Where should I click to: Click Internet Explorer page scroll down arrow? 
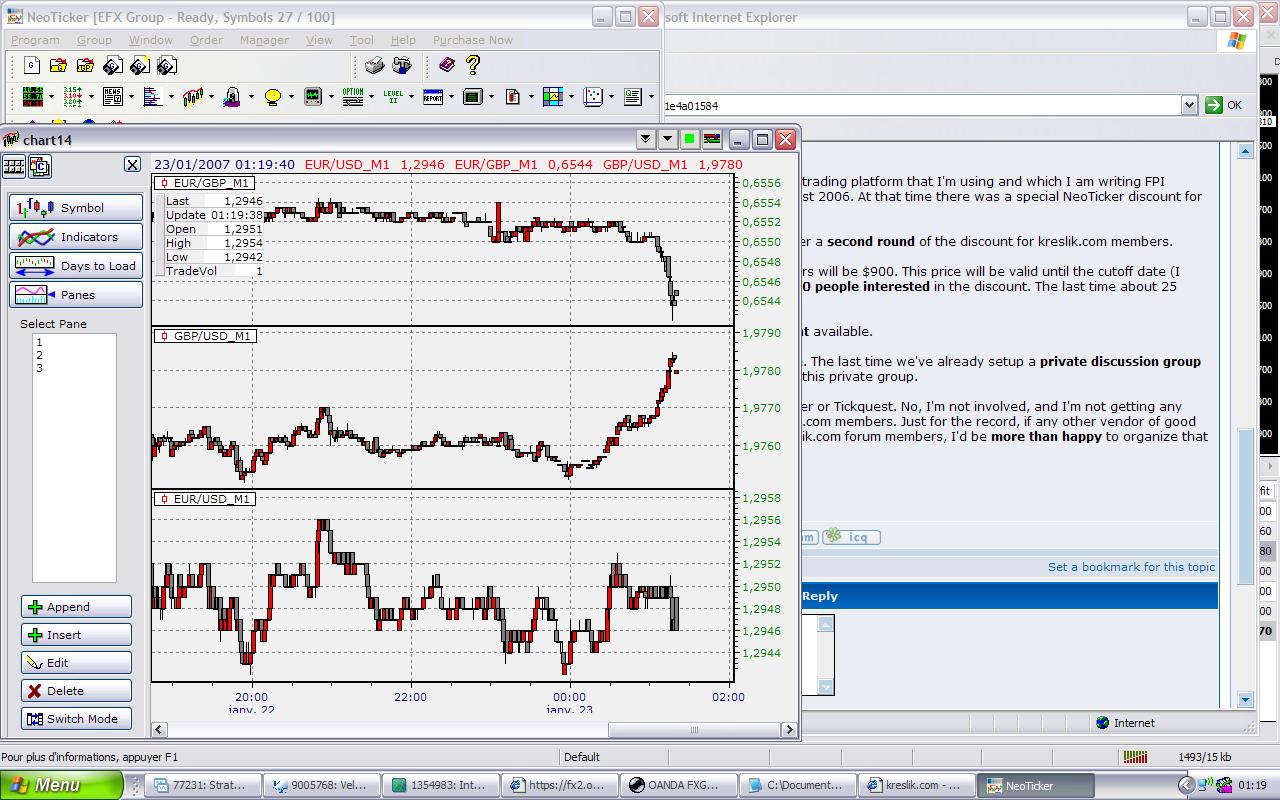[1245, 700]
